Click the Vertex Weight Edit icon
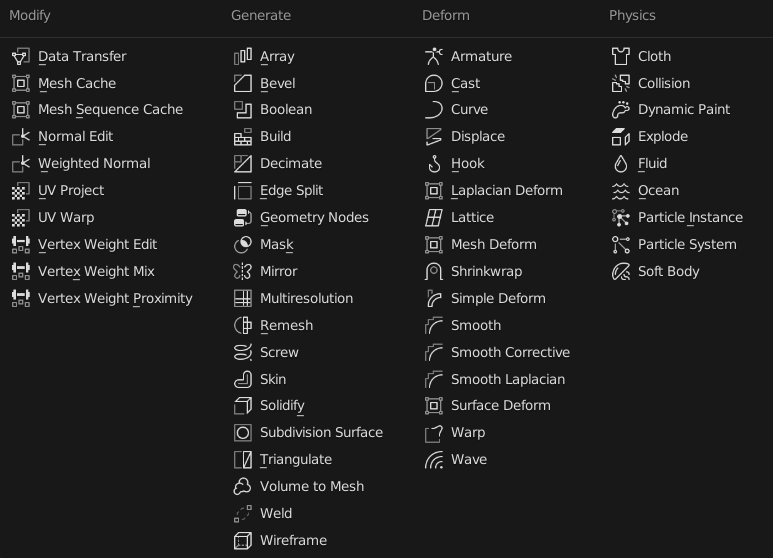 [x=21, y=244]
